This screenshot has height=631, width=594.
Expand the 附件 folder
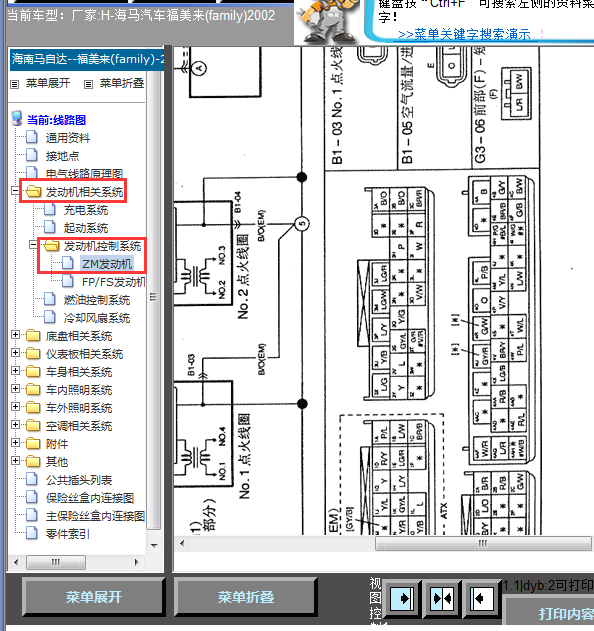pos(15,442)
